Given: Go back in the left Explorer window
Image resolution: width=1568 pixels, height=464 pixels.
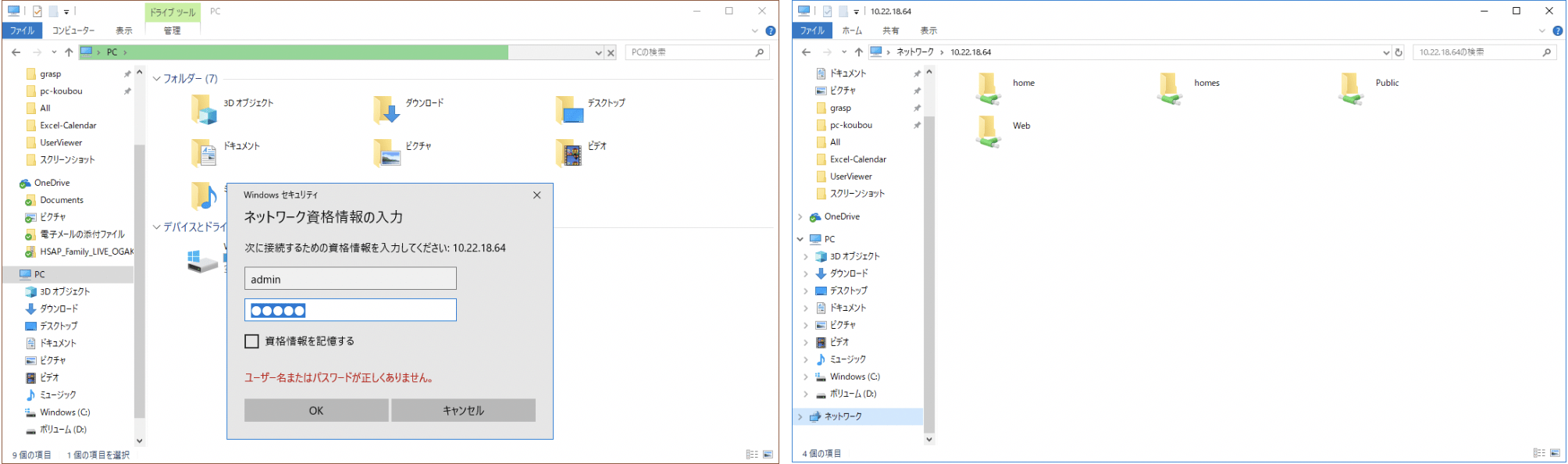Looking at the screenshot, I should [x=16, y=52].
